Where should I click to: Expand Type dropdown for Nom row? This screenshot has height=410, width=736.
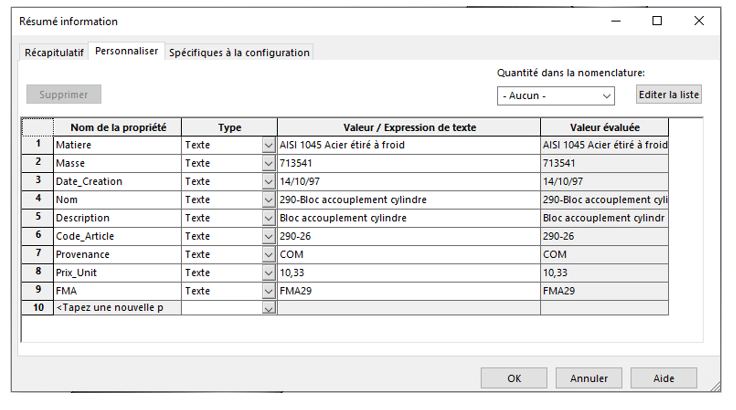click(x=268, y=200)
